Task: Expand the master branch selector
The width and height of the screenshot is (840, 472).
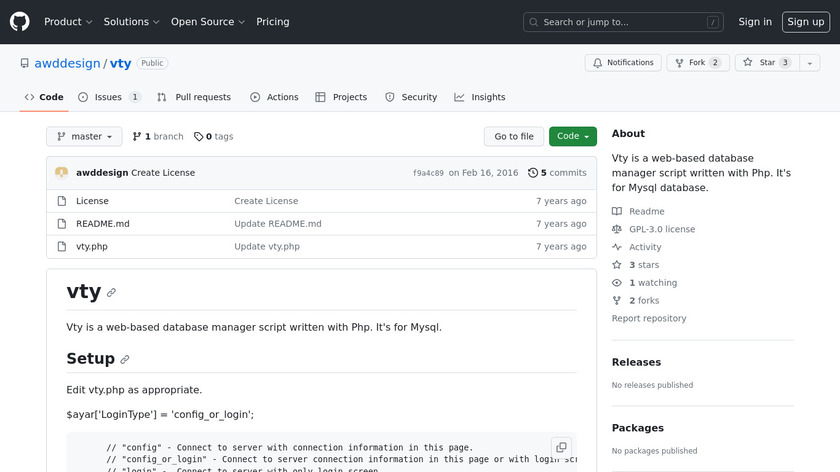Action: [84, 136]
